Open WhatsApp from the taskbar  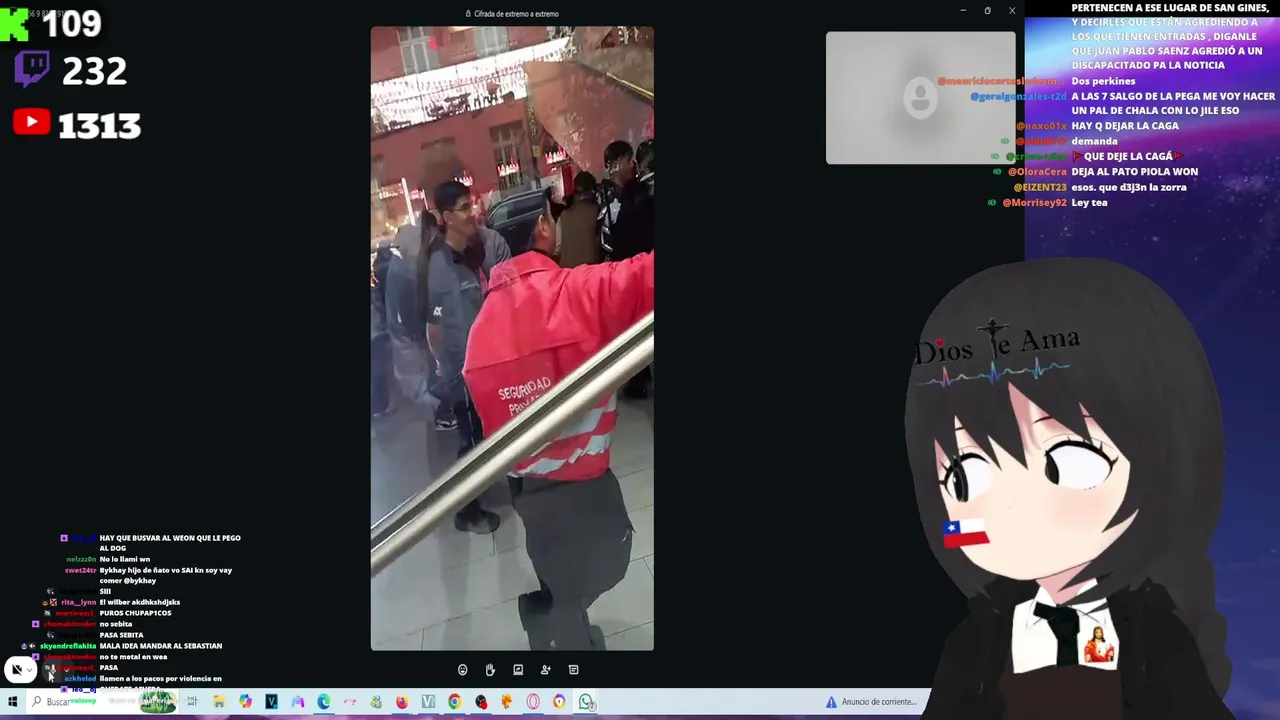click(x=586, y=702)
